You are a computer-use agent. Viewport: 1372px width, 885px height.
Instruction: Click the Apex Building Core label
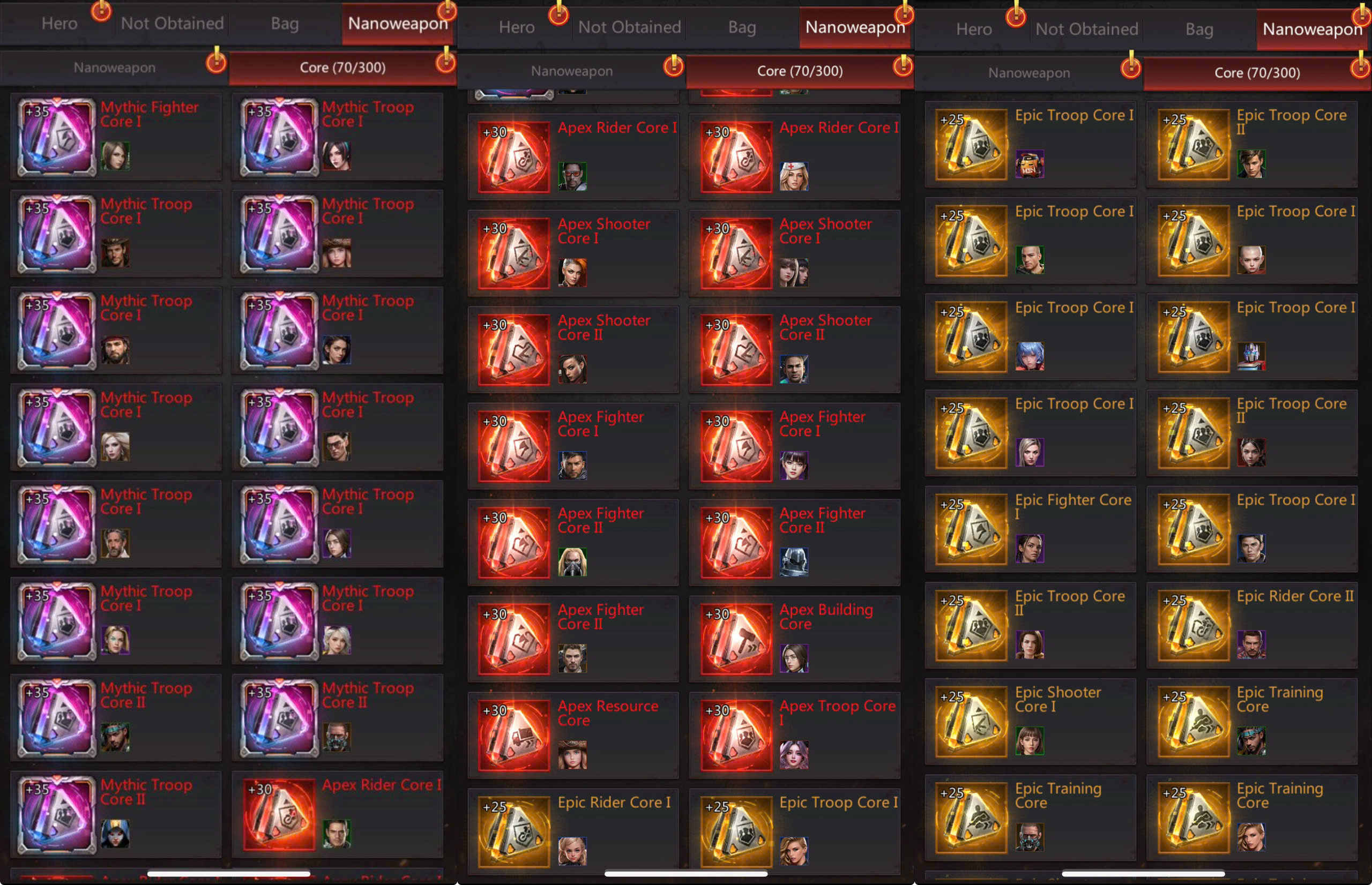826,617
